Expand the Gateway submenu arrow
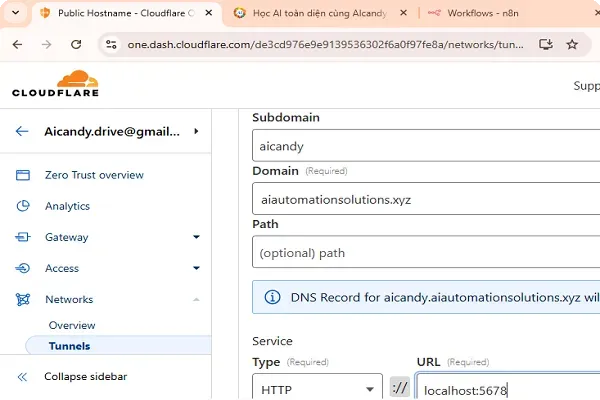Screen dimensions: 600x400 tap(196, 237)
